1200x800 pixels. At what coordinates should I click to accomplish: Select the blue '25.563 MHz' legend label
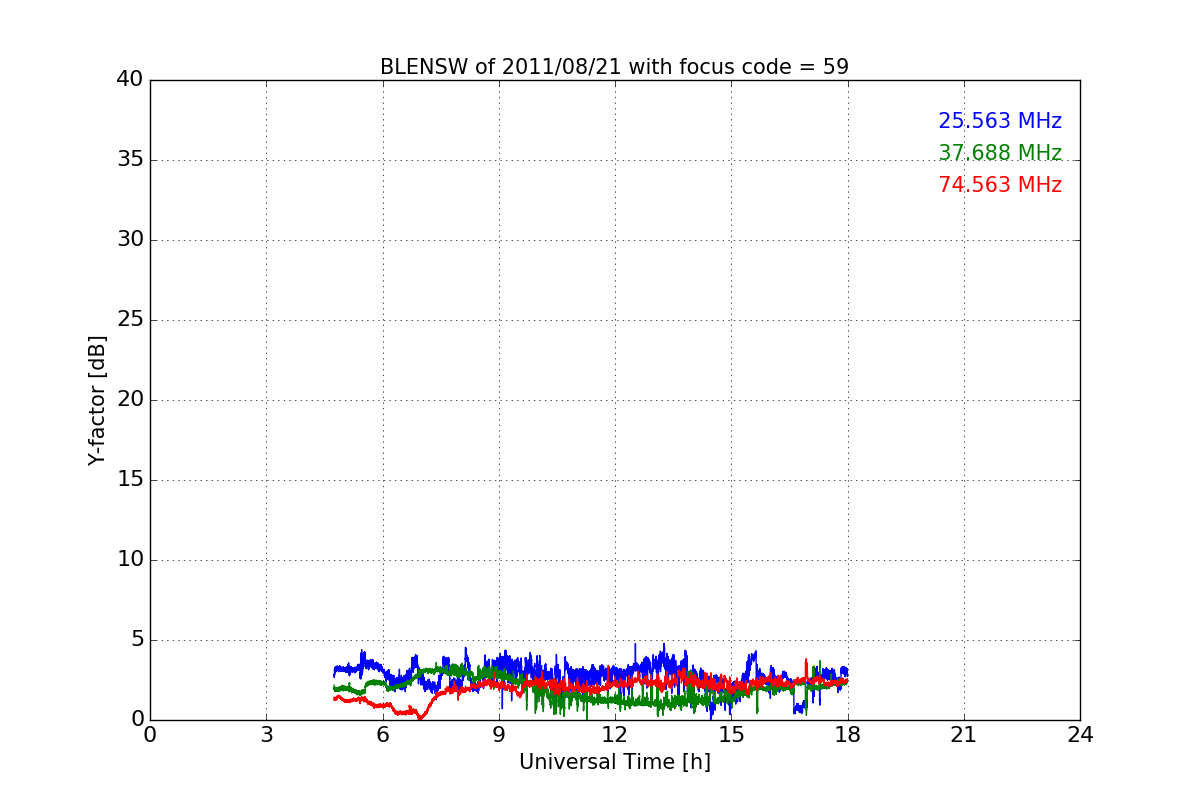tap(1000, 121)
